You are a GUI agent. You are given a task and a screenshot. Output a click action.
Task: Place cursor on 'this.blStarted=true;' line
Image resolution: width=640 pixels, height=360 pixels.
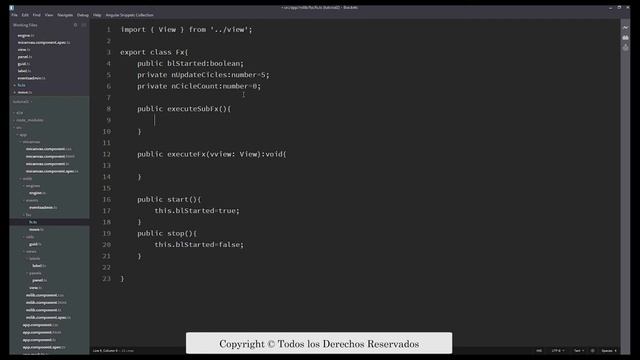tap(197, 211)
